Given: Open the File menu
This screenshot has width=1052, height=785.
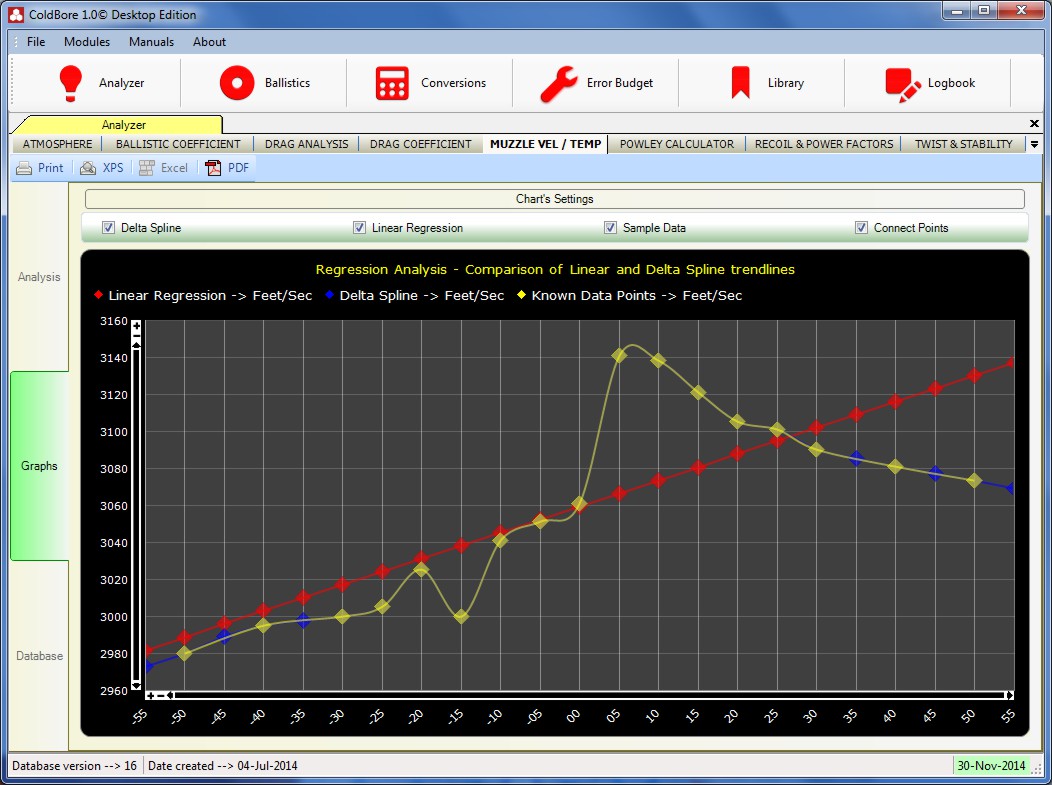Looking at the screenshot, I should click(x=36, y=42).
